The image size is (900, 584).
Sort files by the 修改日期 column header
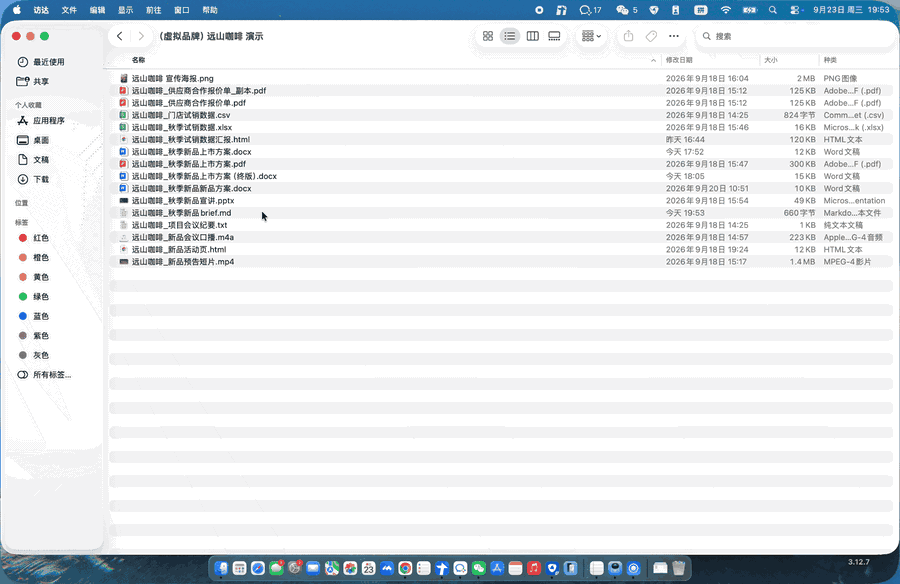pyautogui.click(x=679, y=60)
